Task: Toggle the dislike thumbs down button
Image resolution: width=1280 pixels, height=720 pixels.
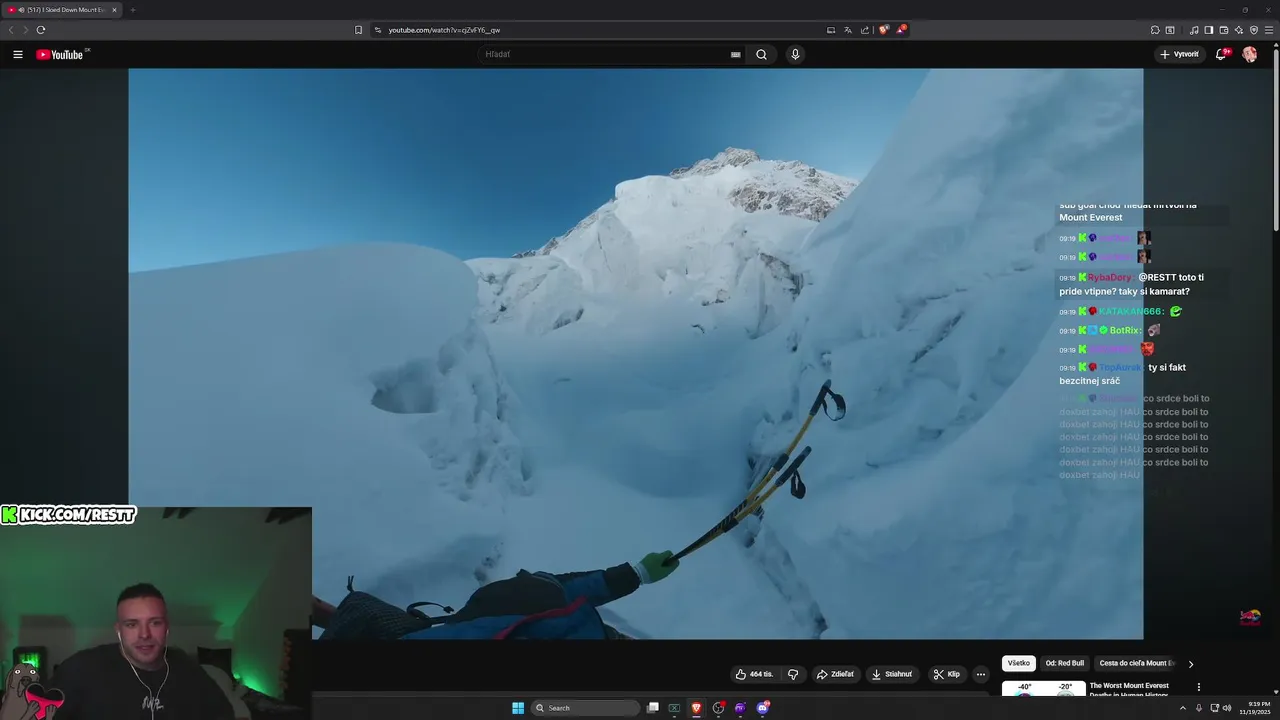Action: pyautogui.click(x=793, y=674)
